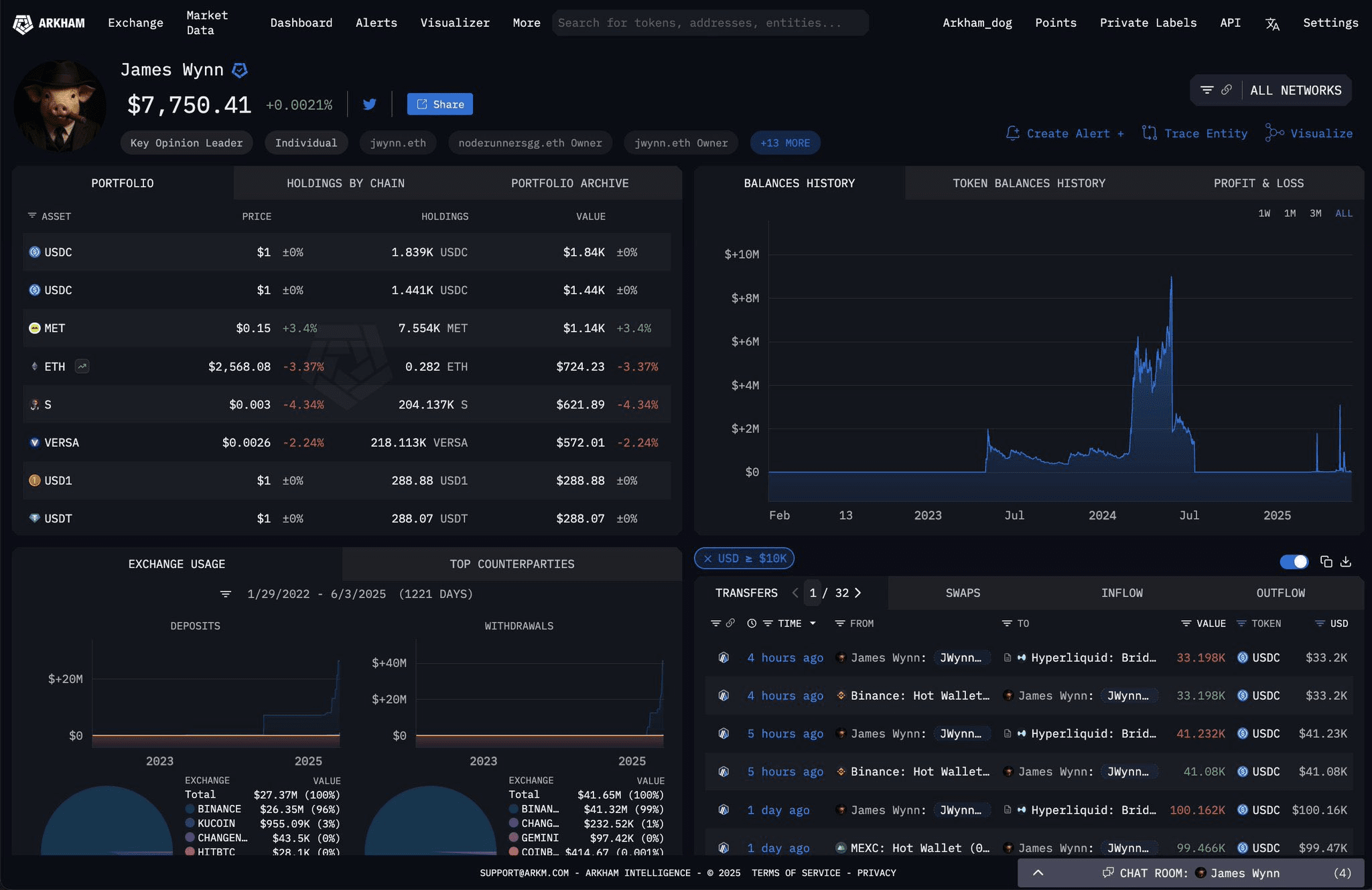Open the Outflow tab
The width and height of the screenshot is (1372, 890).
click(1281, 593)
